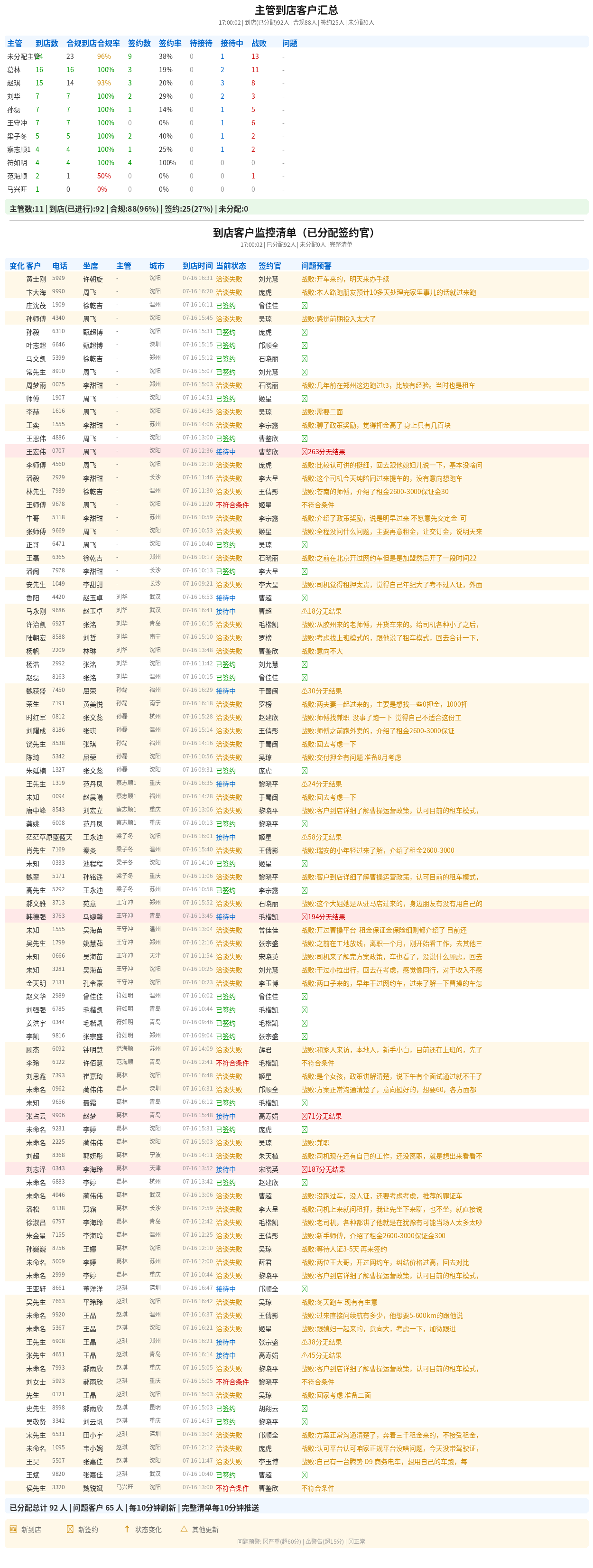Click the normal-status icon in 朱延楠's row

(305, 771)
